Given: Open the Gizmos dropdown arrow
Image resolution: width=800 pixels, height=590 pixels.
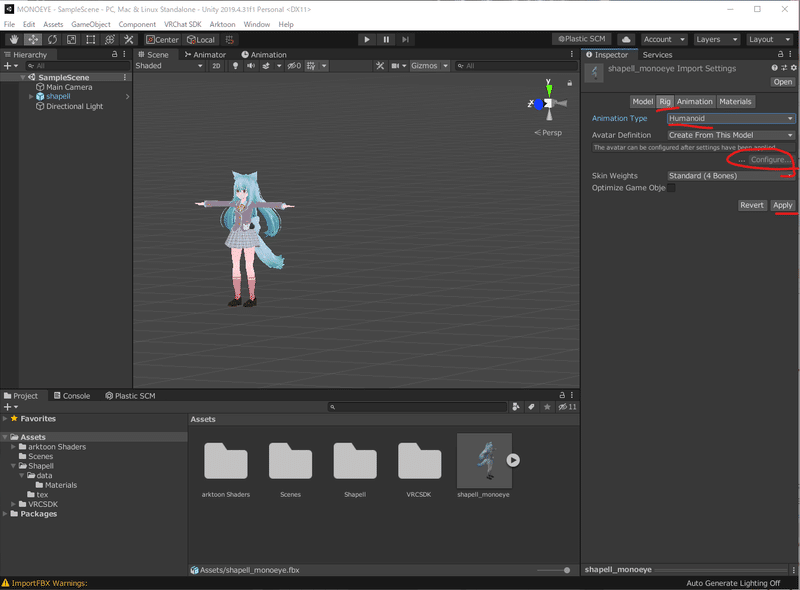Looking at the screenshot, I should click(x=445, y=66).
